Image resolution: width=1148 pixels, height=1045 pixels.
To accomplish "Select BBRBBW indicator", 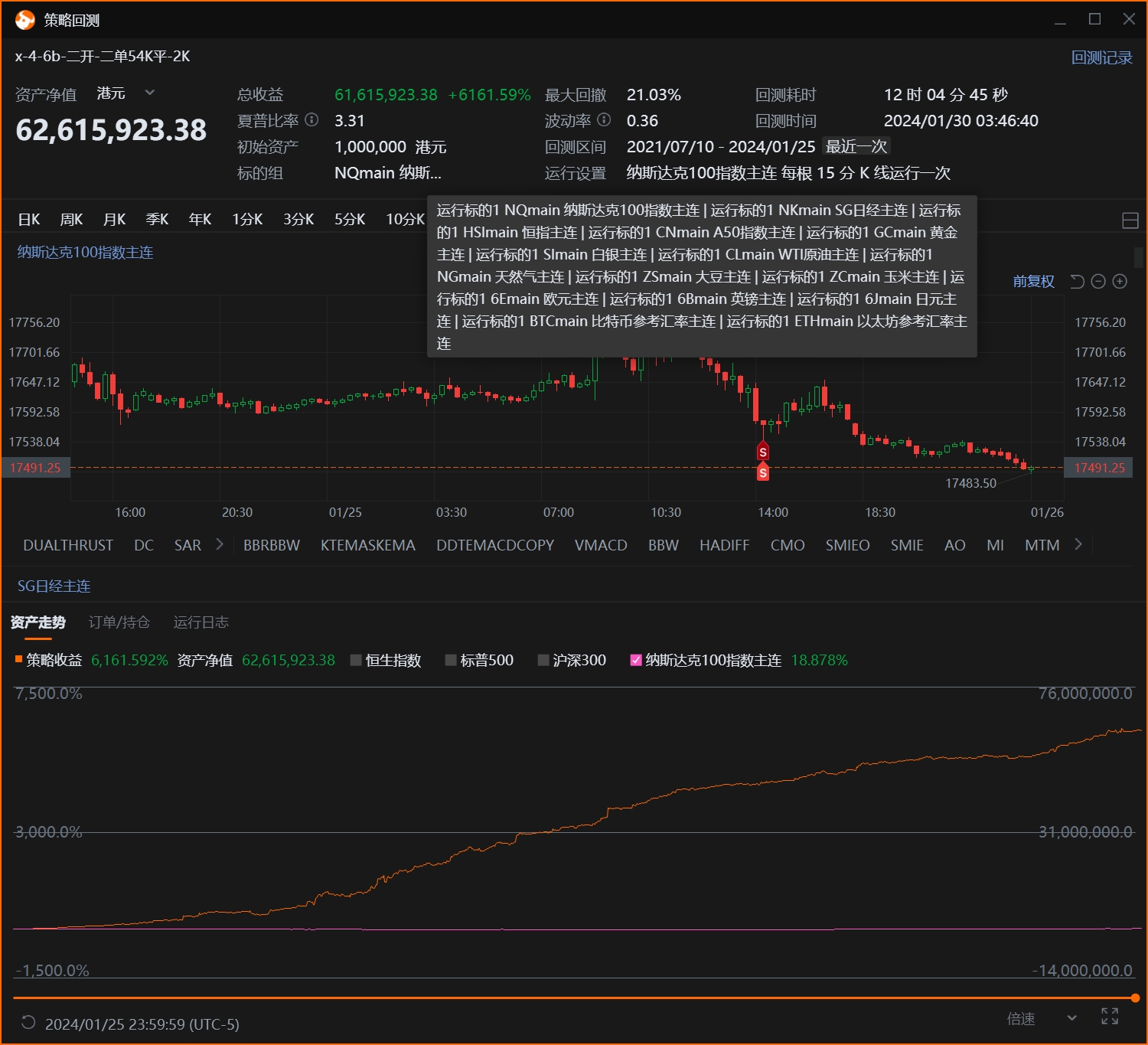I will (272, 545).
